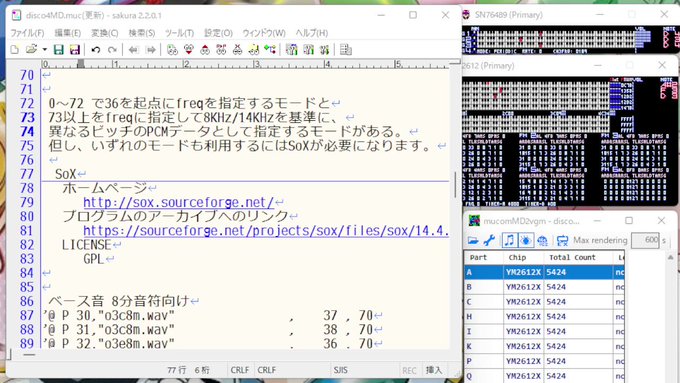
Task: Follow the sourceforge.net/projects/sox files link
Action: (266, 231)
